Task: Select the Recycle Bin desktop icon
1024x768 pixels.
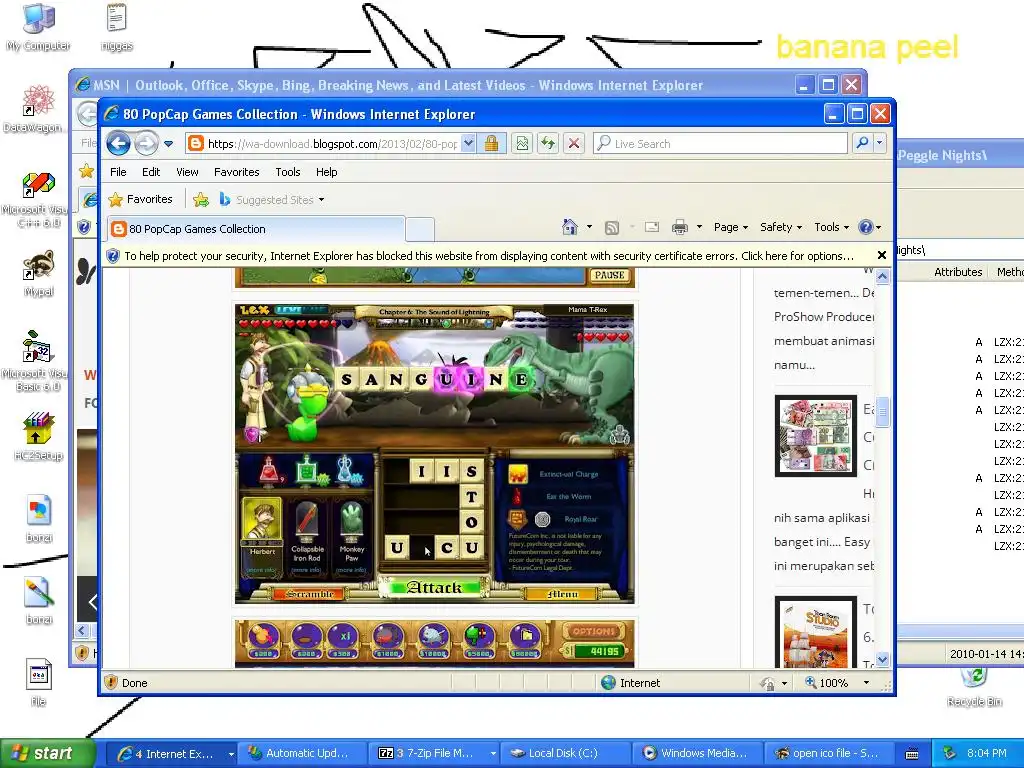Action: (974, 686)
